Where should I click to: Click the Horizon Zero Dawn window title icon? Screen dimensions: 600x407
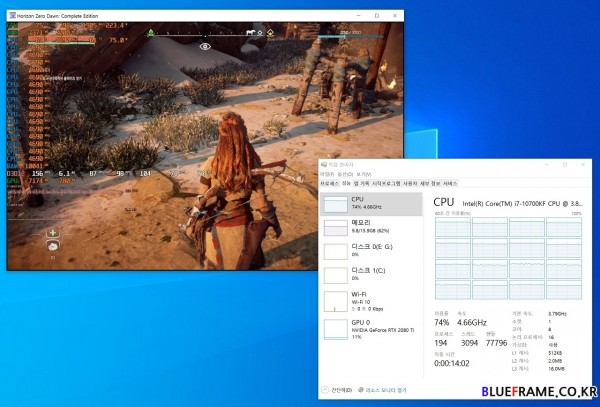tap(13, 16)
